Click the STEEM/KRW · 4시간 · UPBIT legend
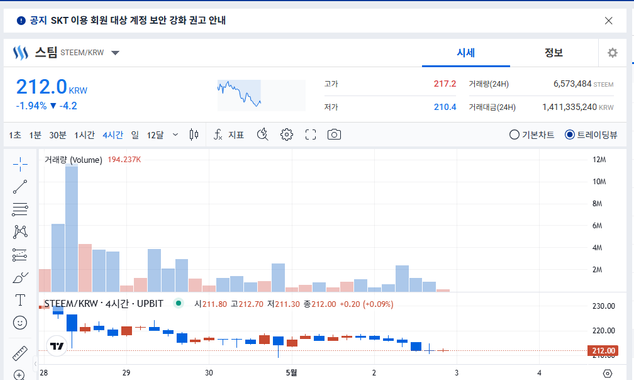Viewport: 634px width, 380px height. (x=104, y=304)
